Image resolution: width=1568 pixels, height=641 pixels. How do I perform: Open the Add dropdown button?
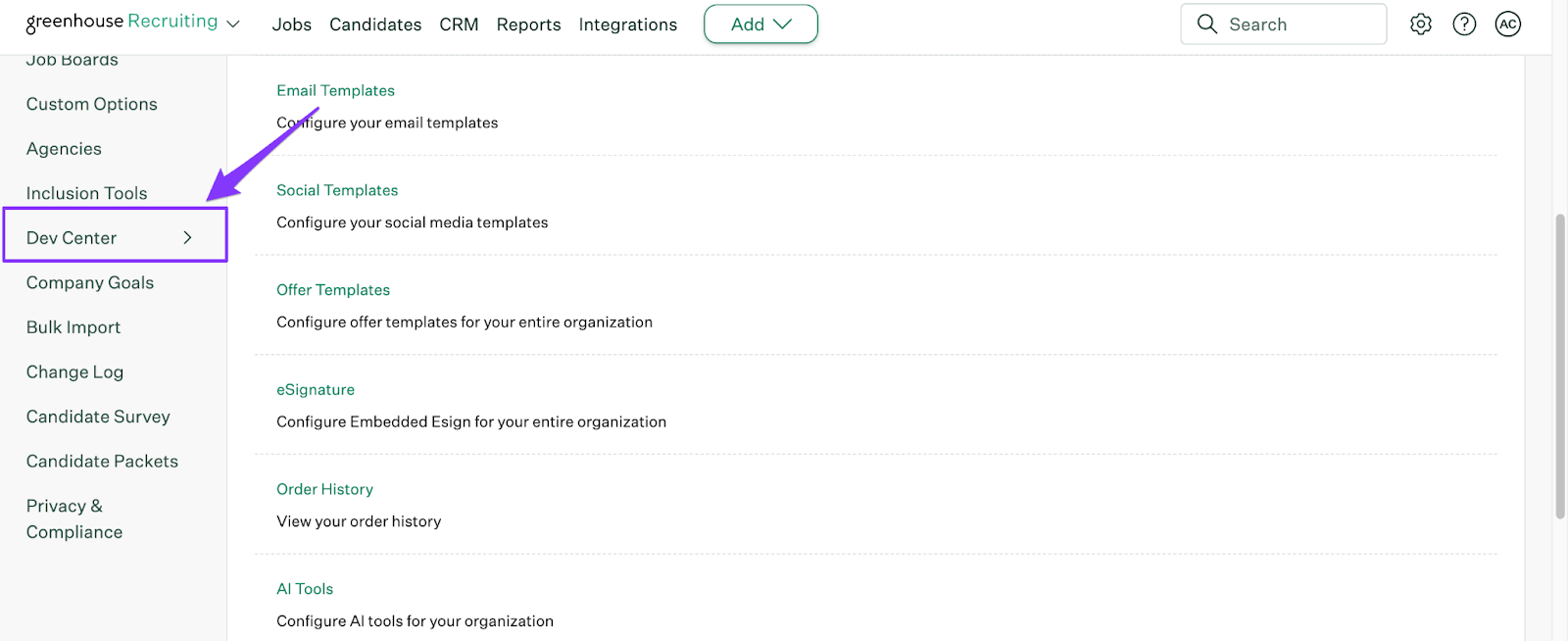point(760,25)
